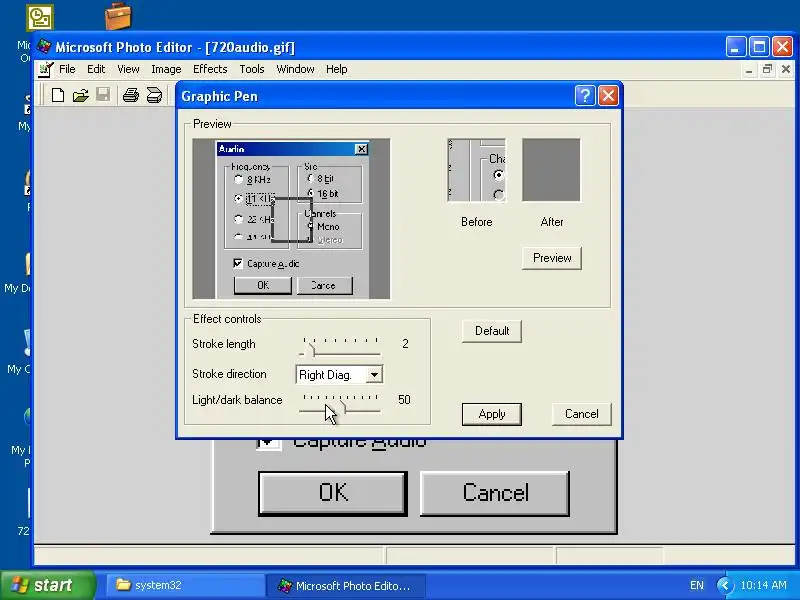The height and width of the screenshot is (600, 800).
Task: Click the 10:14 AM clock
Action: point(763,585)
